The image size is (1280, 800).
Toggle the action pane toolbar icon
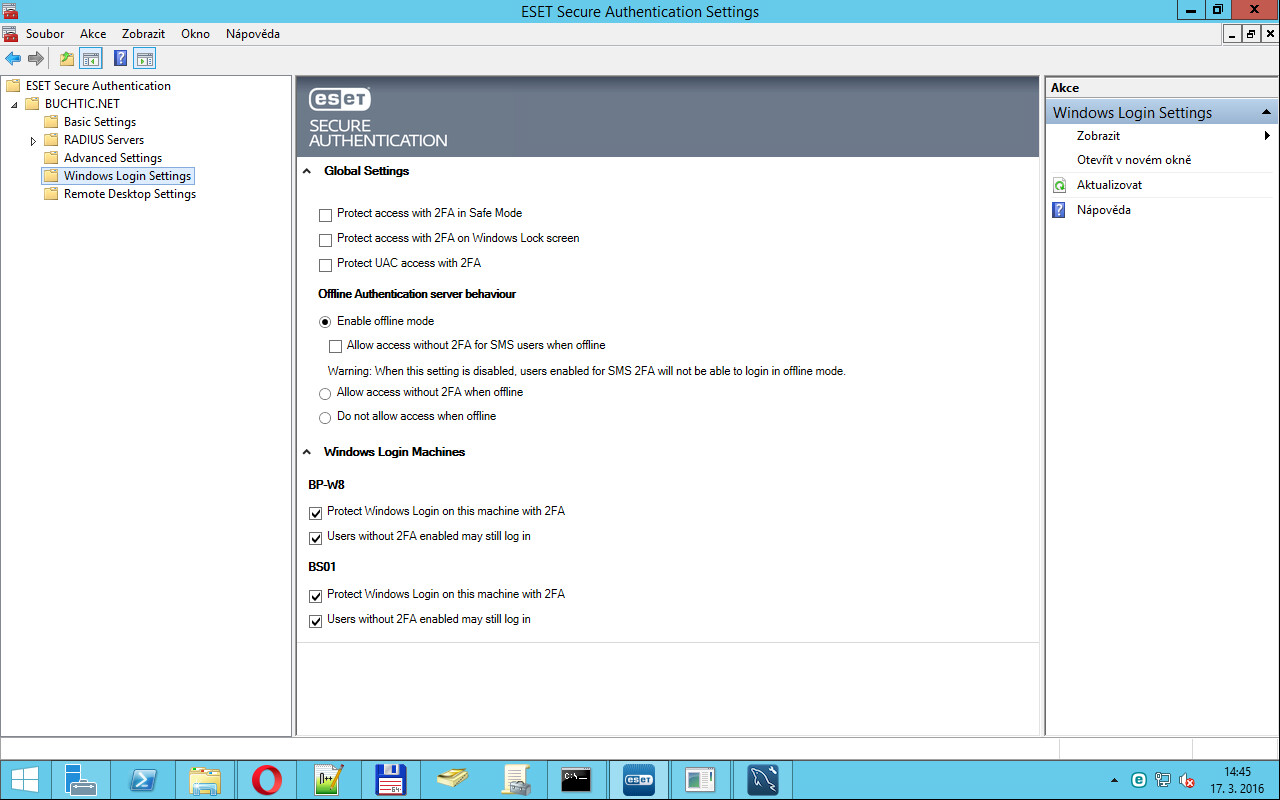click(x=145, y=59)
